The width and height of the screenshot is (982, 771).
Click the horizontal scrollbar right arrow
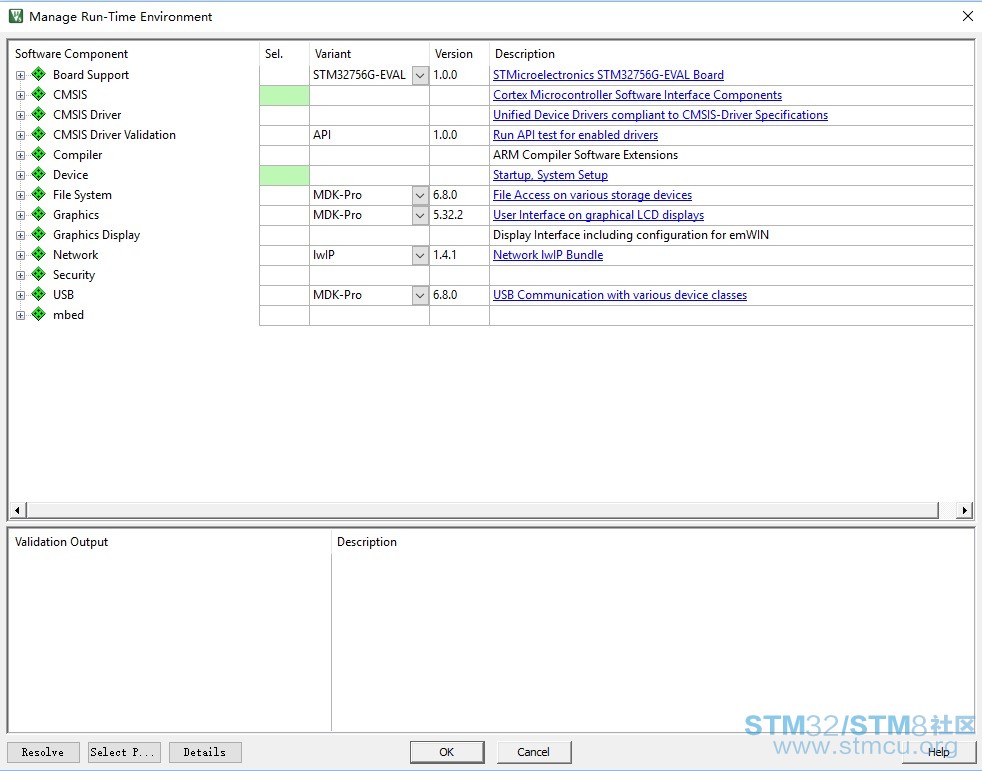(x=964, y=510)
